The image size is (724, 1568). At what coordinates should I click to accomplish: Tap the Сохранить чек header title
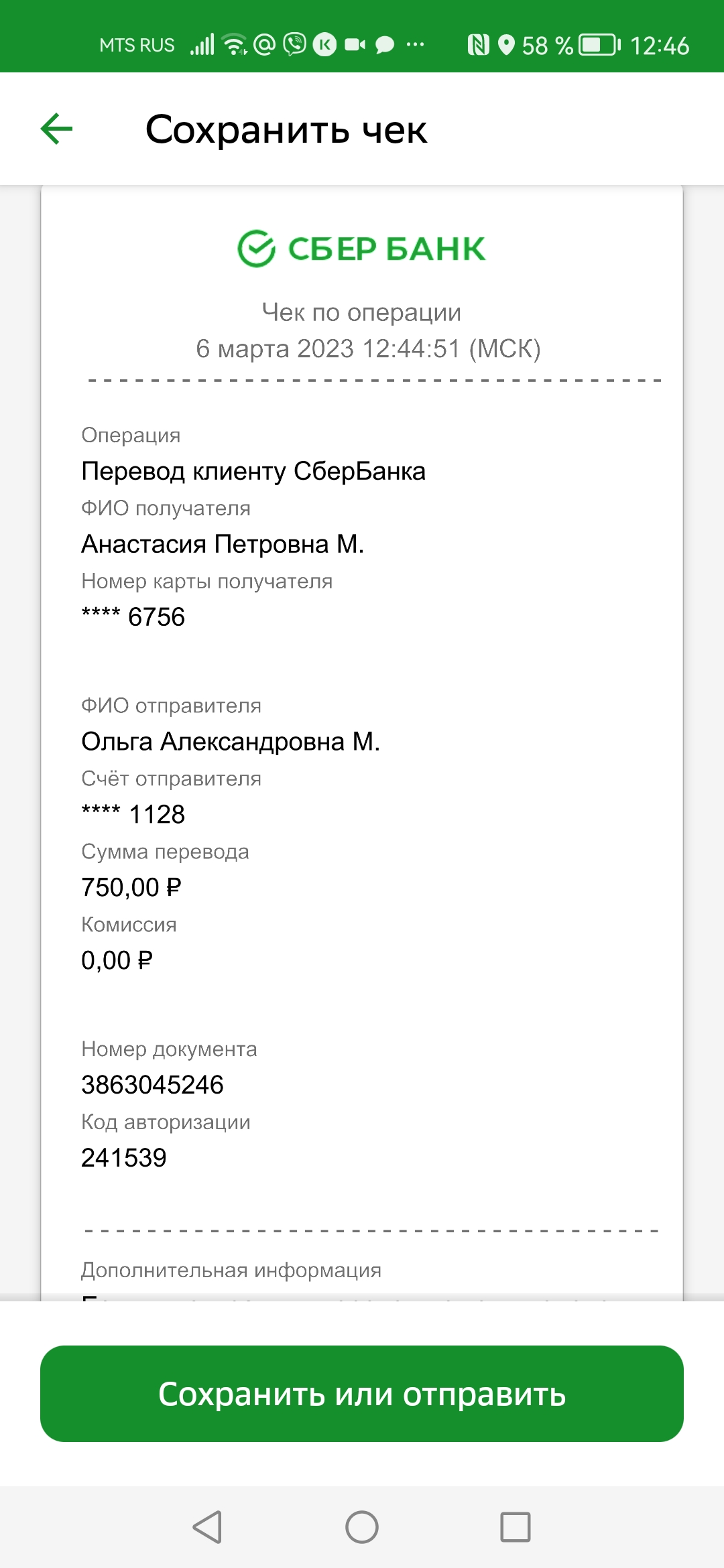pos(286,129)
